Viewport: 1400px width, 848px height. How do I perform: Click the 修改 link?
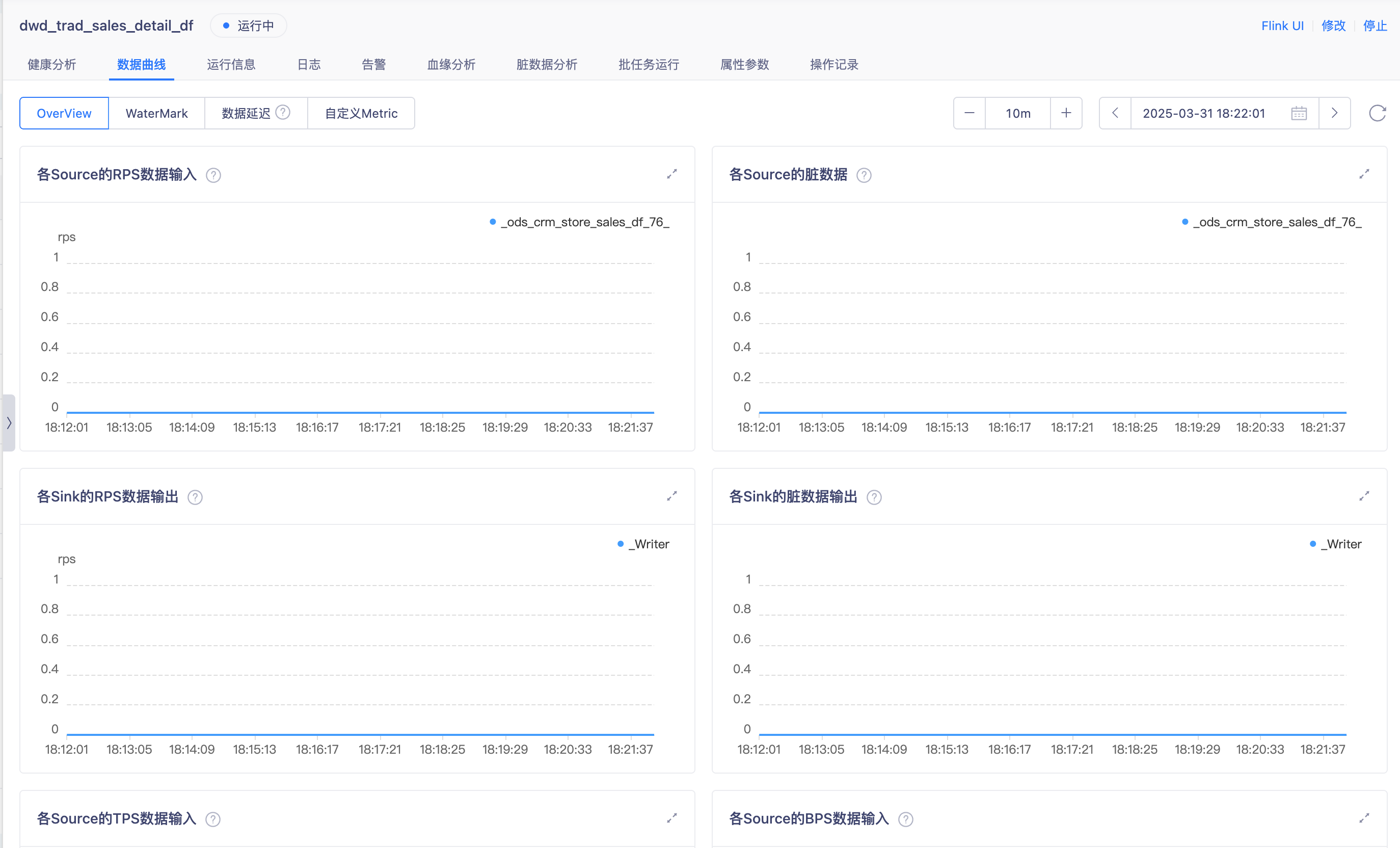tap(1334, 25)
